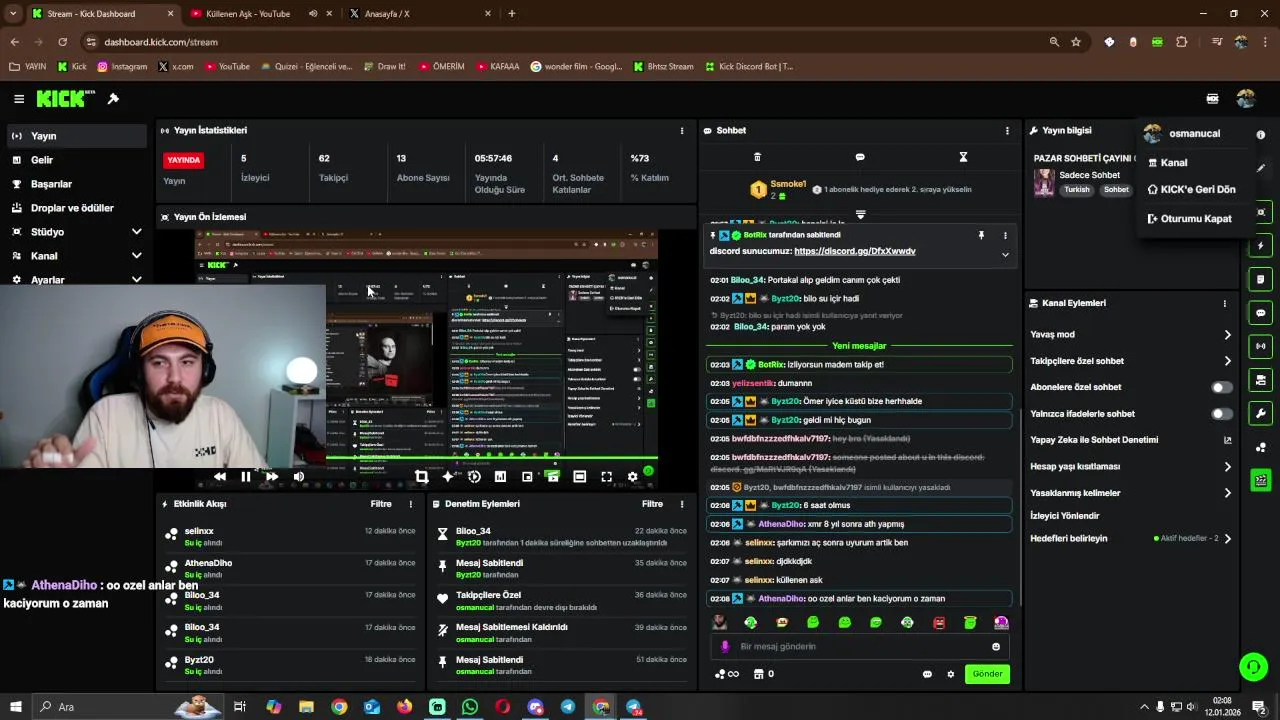Click the Windows taskbar search box
The width and height of the screenshot is (1280, 720).
click(128, 707)
